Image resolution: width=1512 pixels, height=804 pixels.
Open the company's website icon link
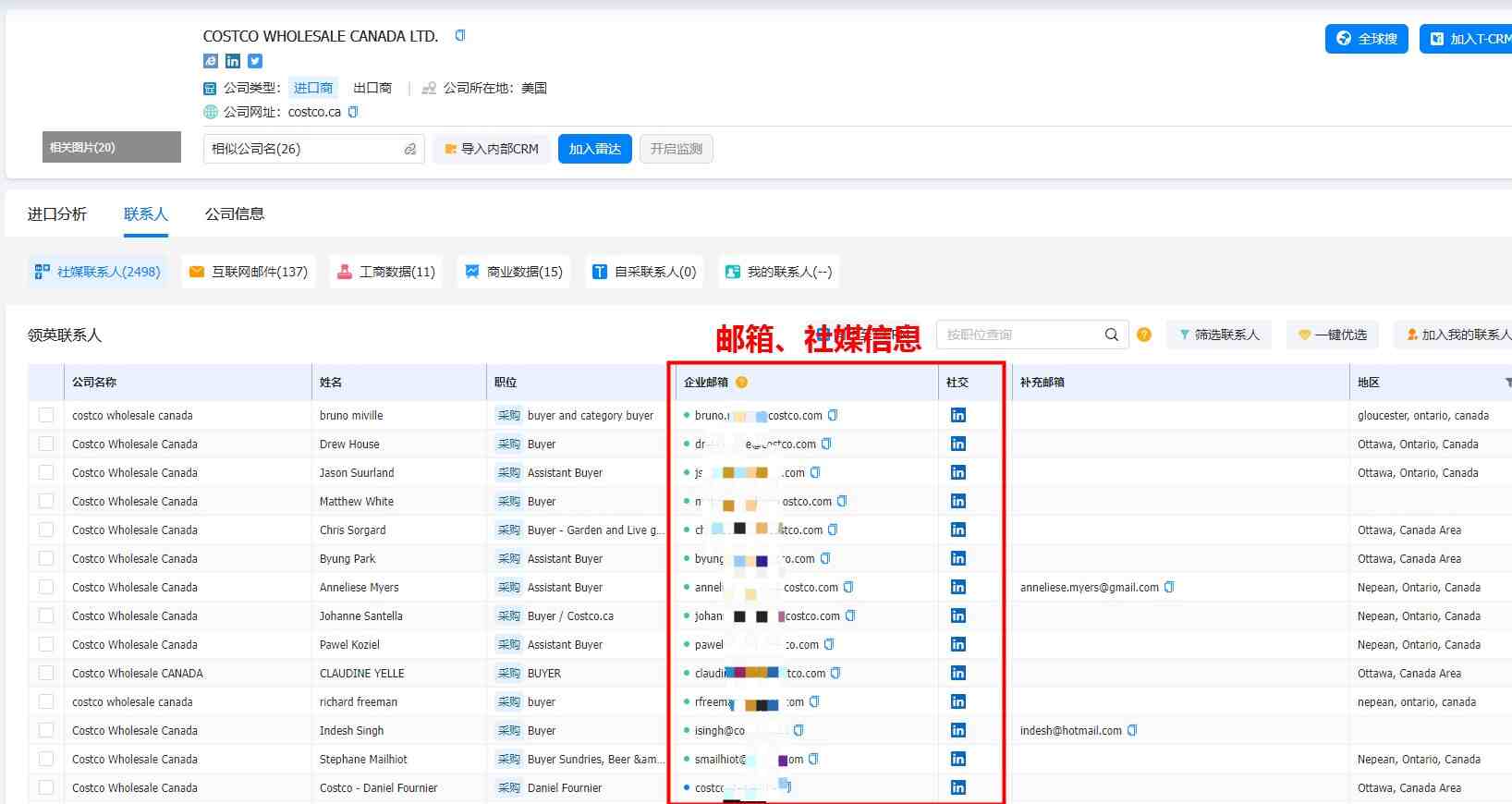pyautogui.click(x=211, y=61)
